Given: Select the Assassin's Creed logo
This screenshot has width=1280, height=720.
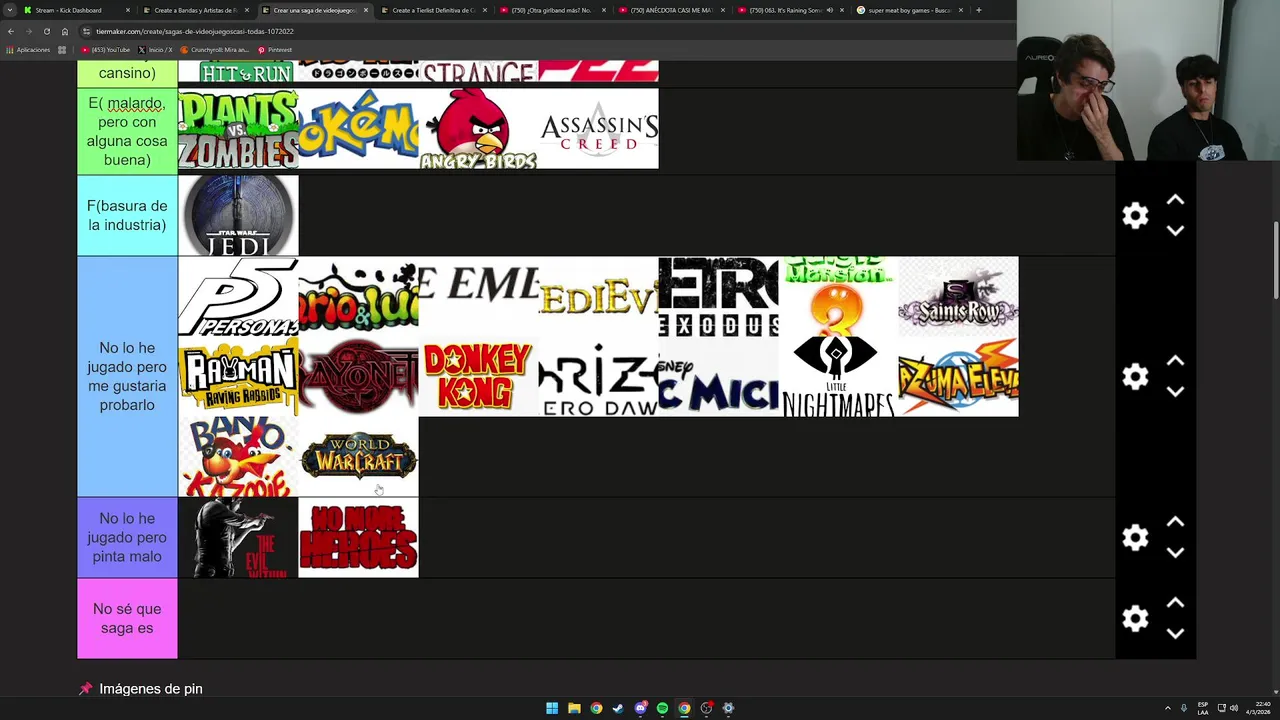Looking at the screenshot, I should coord(598,129).
